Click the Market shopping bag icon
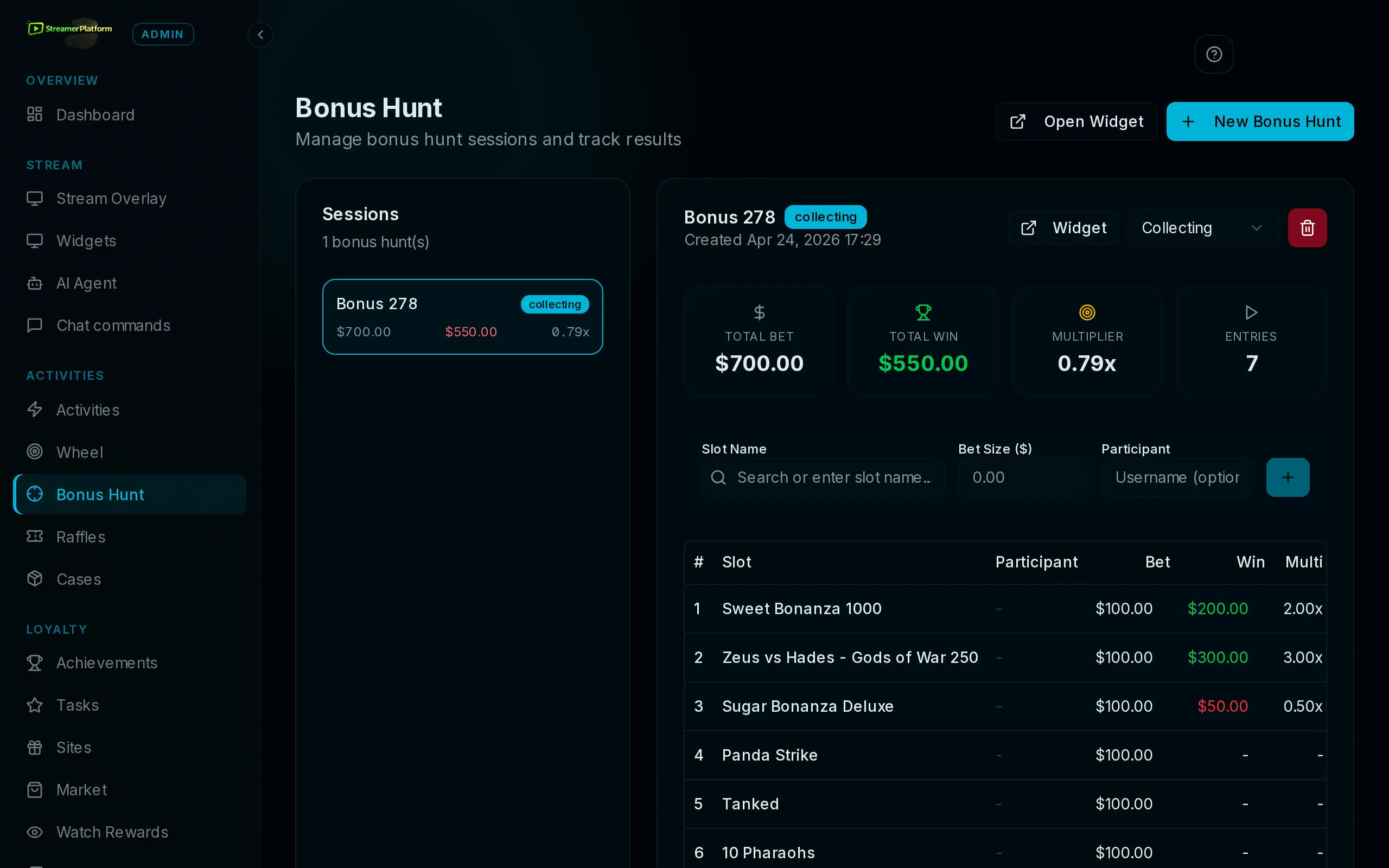Image resolution: width=1389 pixels, height=868 pixels. coord(35,790)
